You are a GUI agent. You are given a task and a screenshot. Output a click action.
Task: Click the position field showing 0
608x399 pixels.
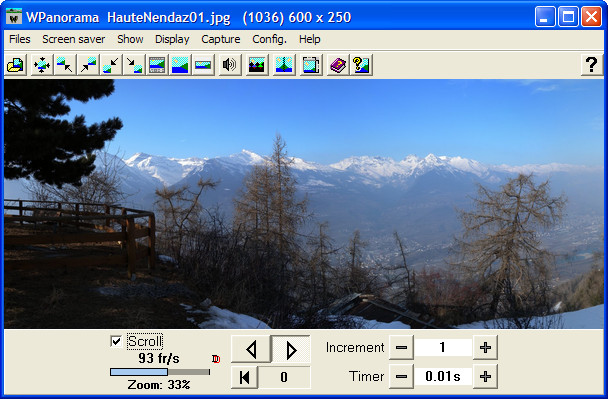(284, 377)
